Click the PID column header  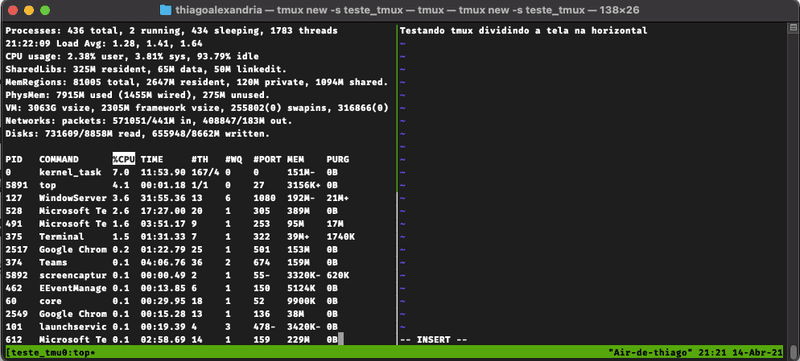[x=14, y=159]
